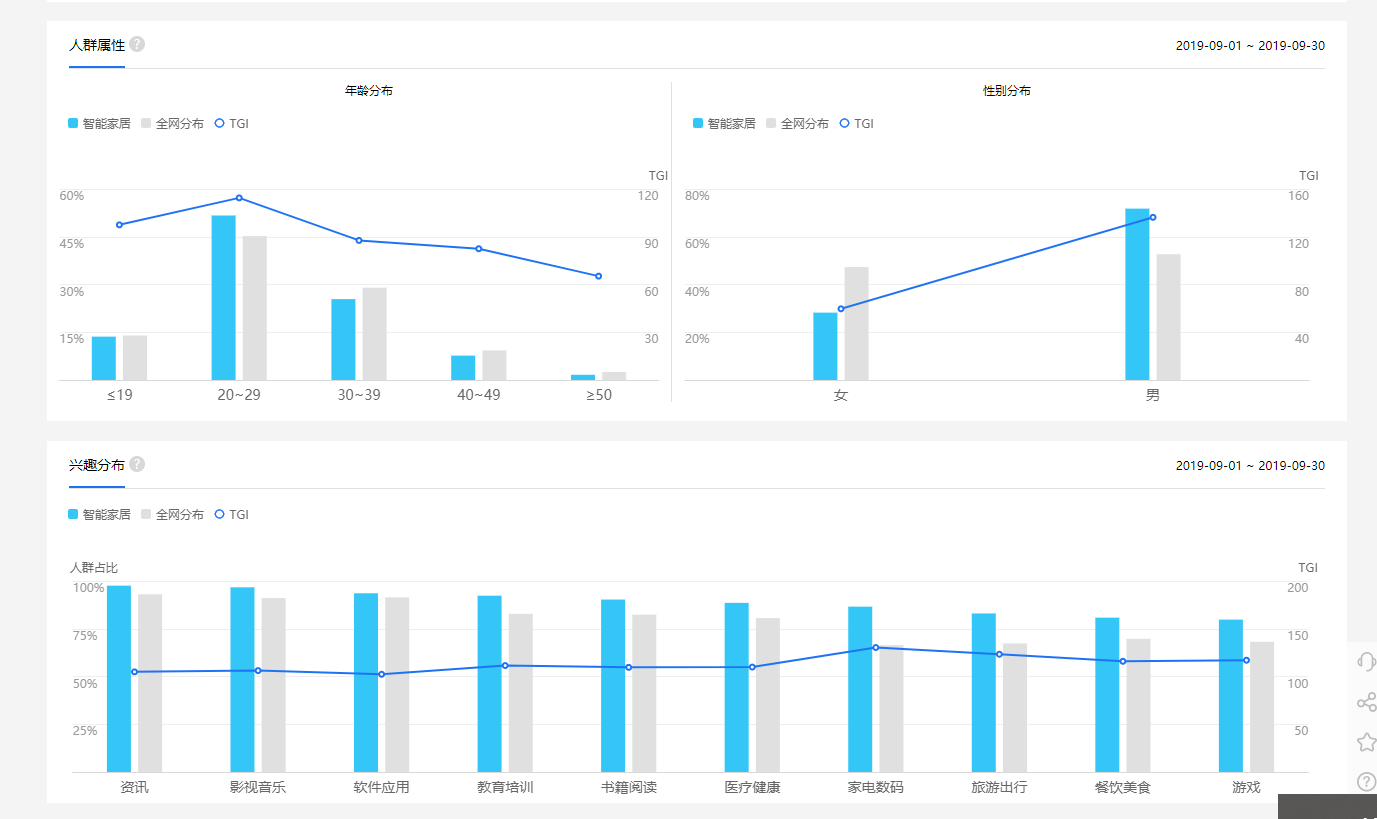Toggle 智能家居 legend in age distribution chart

pyautogui.click(x=99, y=124)
